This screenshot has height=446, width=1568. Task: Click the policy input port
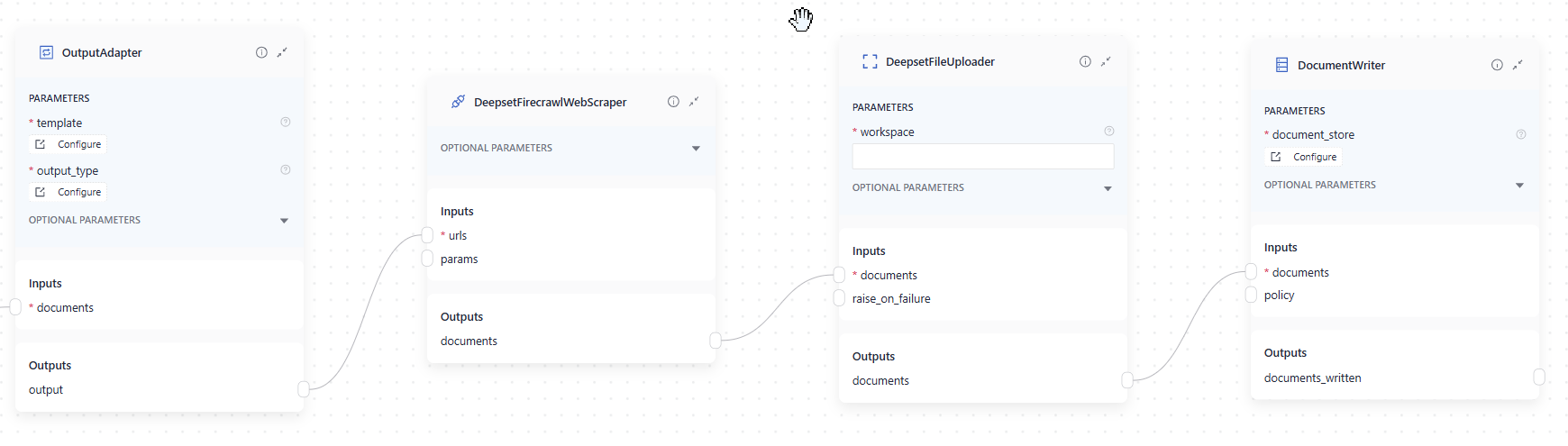1251,295
